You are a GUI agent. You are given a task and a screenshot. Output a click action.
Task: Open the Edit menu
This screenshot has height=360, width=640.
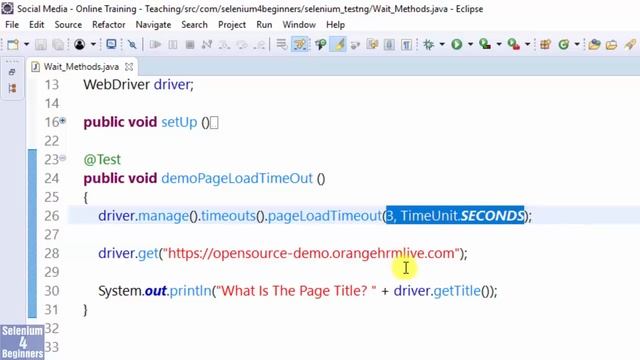[36, 24]
